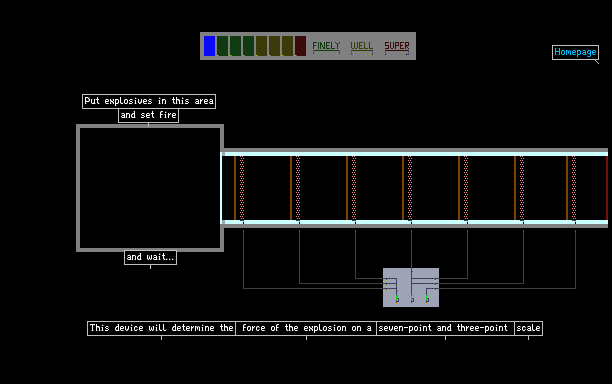Image resolution: width=612 pixels, height=384 pixels.
Task: Click the red end cap of the tube
Action: click(607, 188)
